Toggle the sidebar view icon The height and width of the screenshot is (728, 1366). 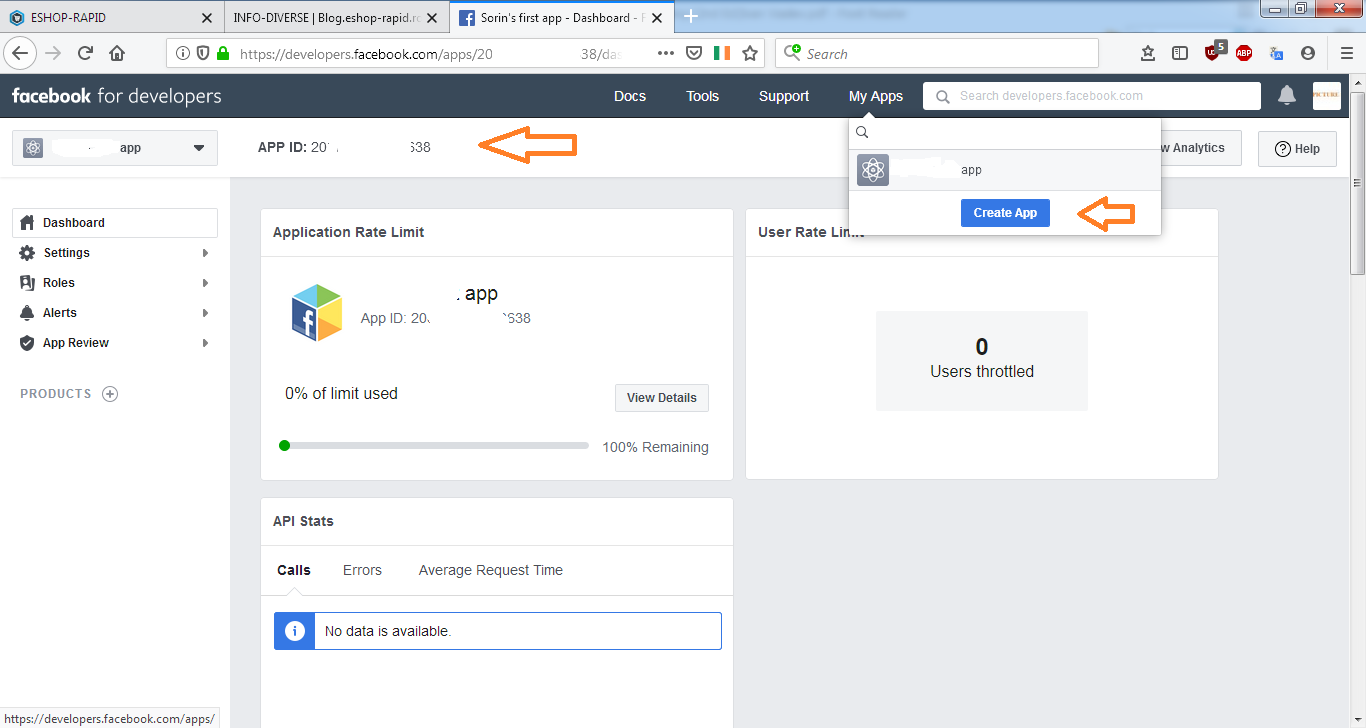[x=1180, y=53]
